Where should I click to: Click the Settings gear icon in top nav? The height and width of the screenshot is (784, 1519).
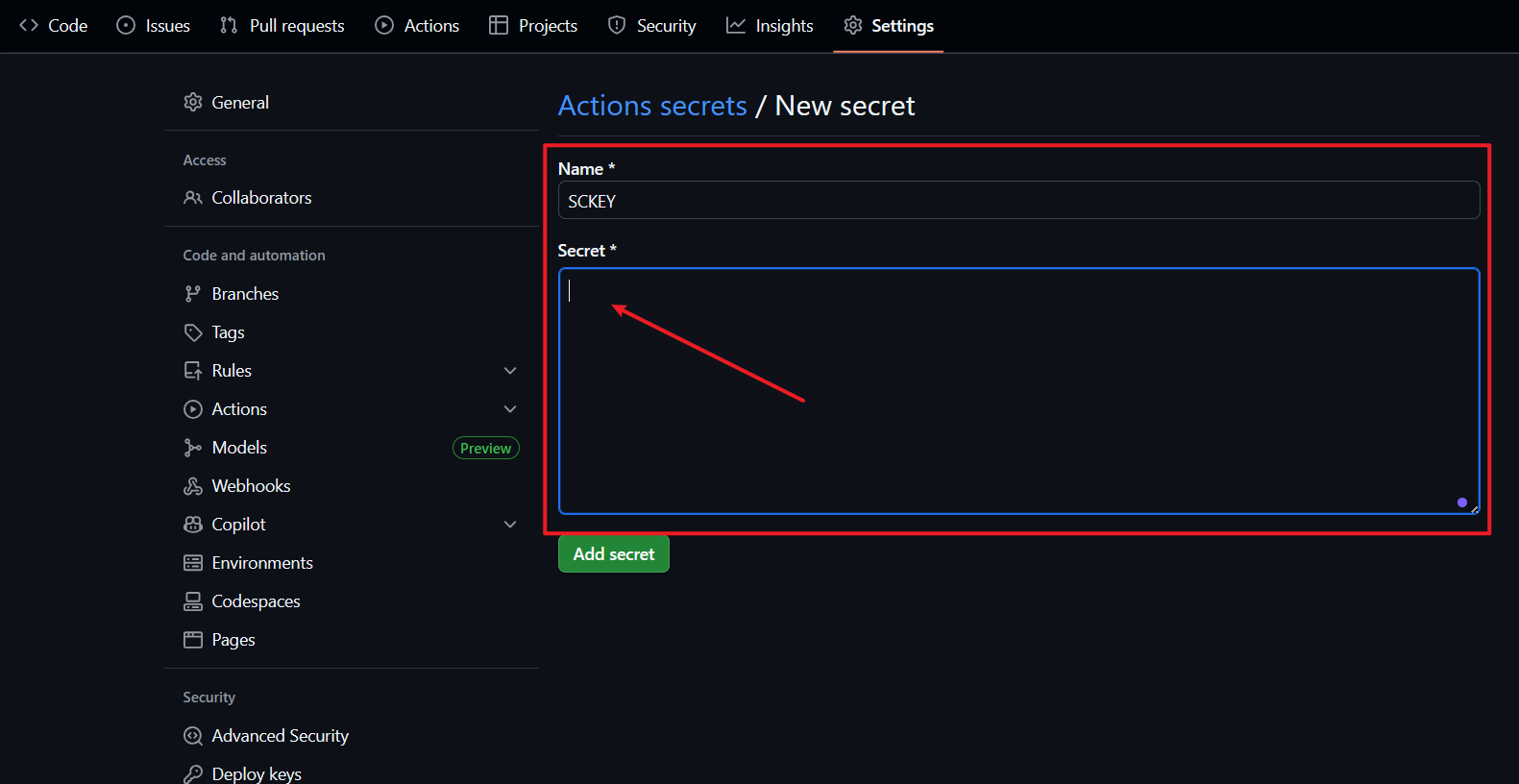pos(853,25)
